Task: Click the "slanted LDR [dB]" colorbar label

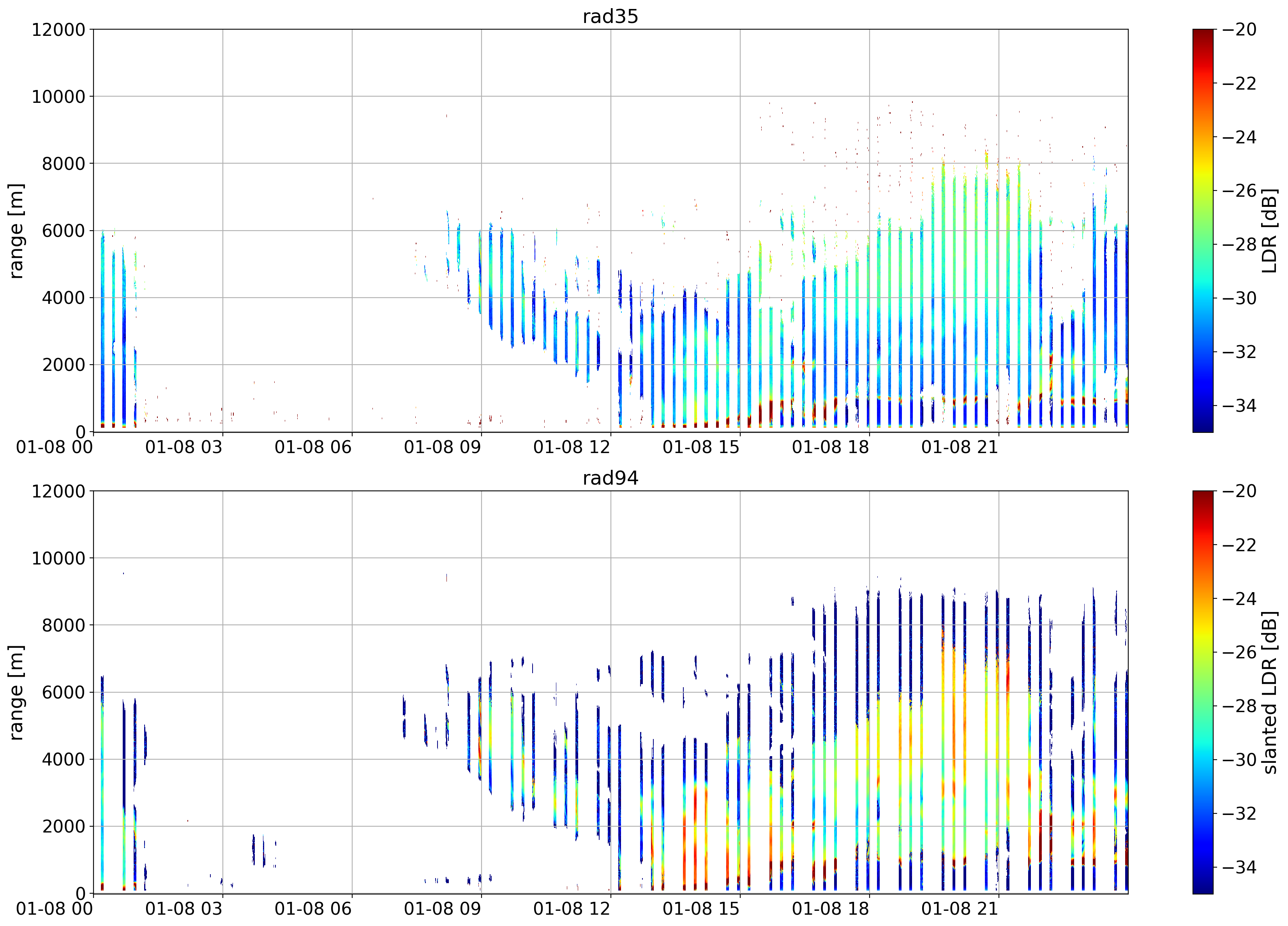Action: coord(1269,692)
